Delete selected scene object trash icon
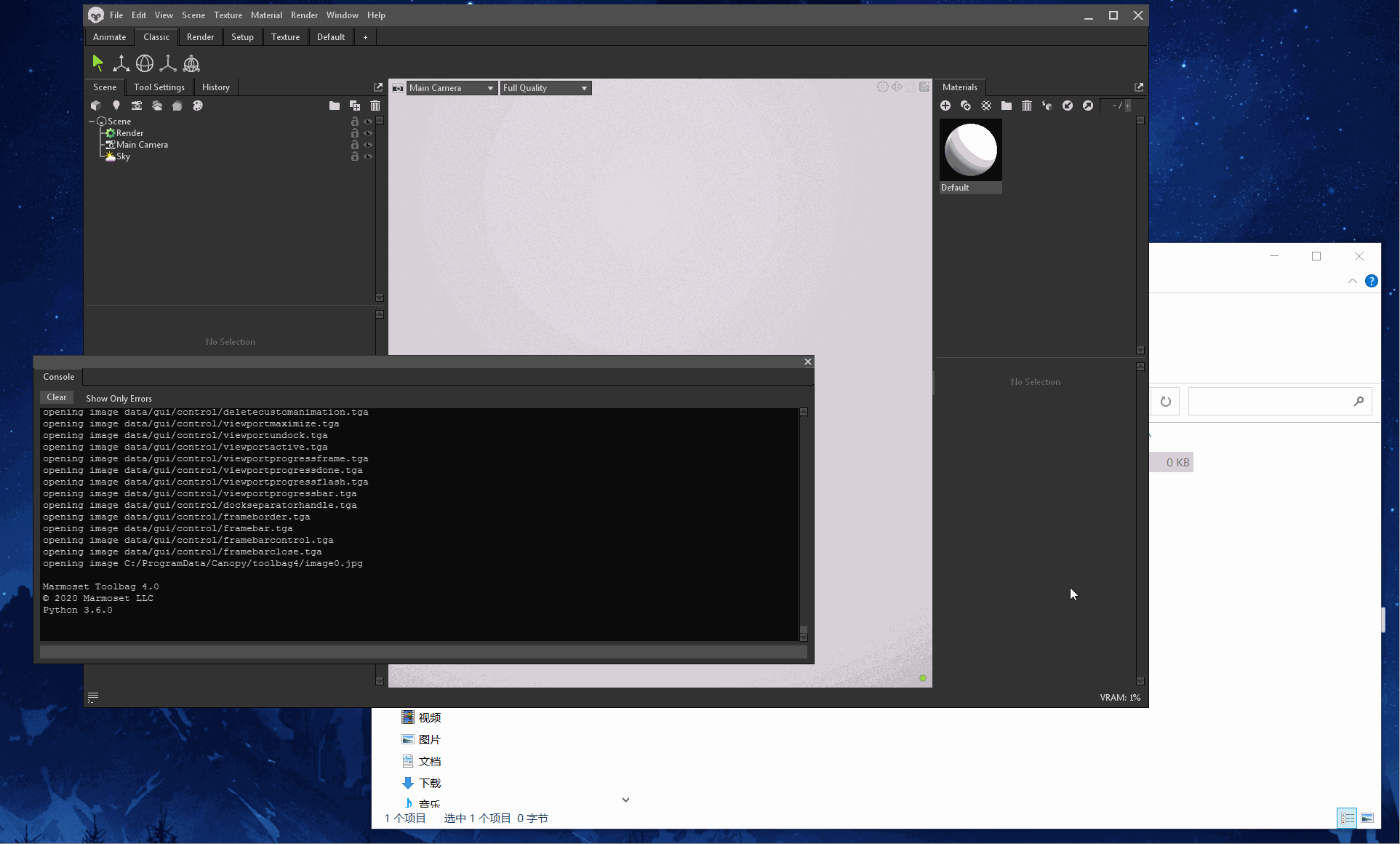Image resolution: width=1400 pixels, height=844 pixels. [375, 105]
